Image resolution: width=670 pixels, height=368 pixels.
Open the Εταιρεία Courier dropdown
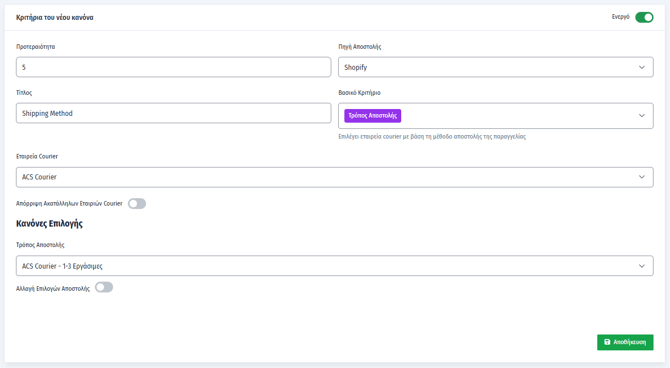pos(335,177)
